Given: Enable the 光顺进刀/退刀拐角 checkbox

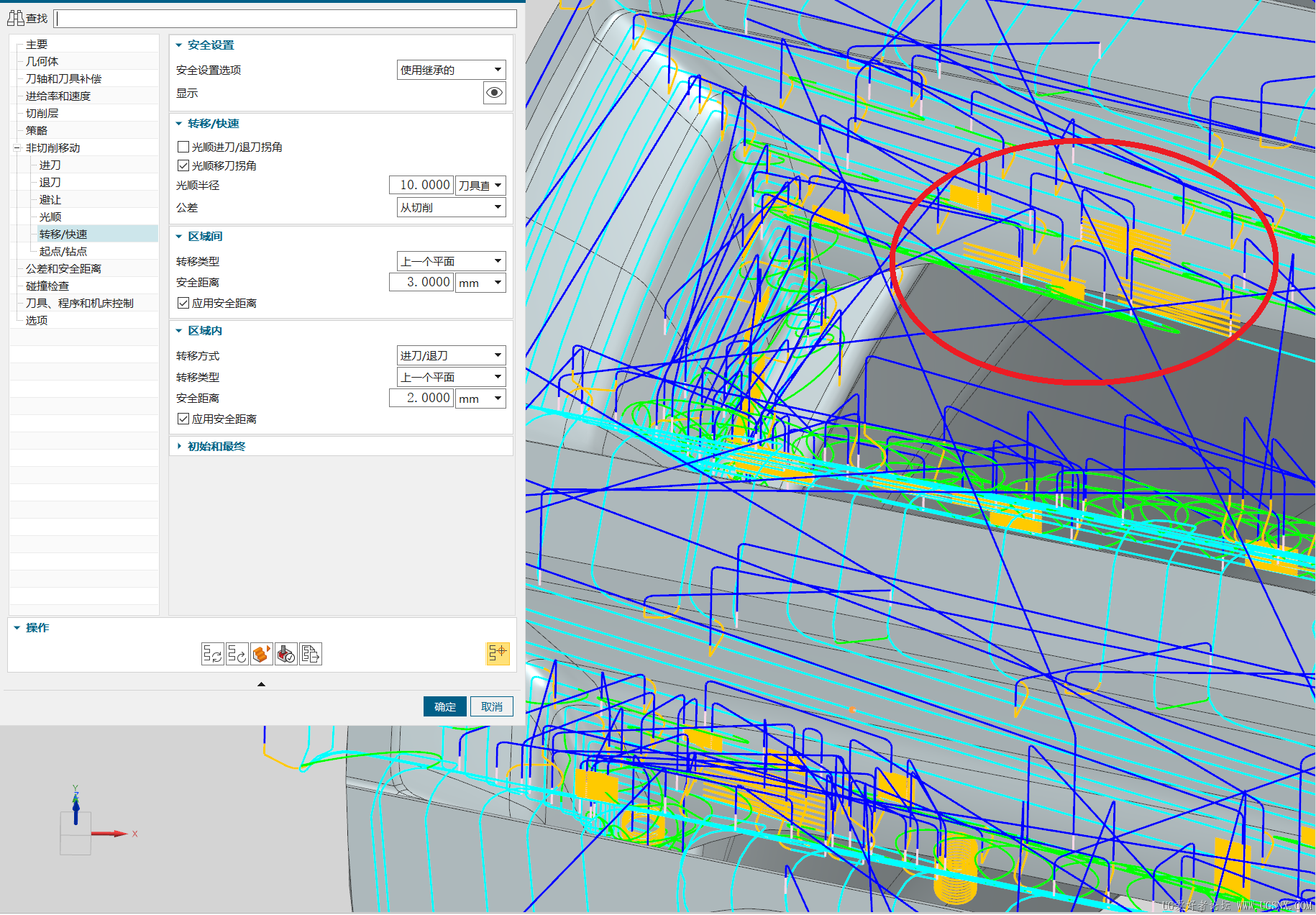Looking at the screenshot, I should (183, 147).
